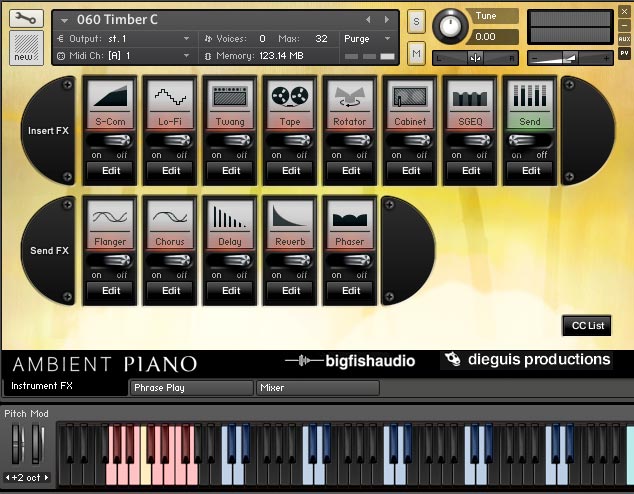Edit the Phaser effect settings
The image size is (634, 494).
[351, 291]
